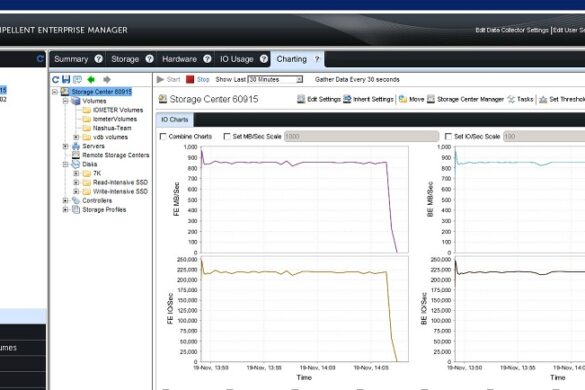Image resolution: width=585 pixels, height=390 pixels.
Task: Expand the Read-Intensive SSD folder
Action: click(x=76, y=182)
